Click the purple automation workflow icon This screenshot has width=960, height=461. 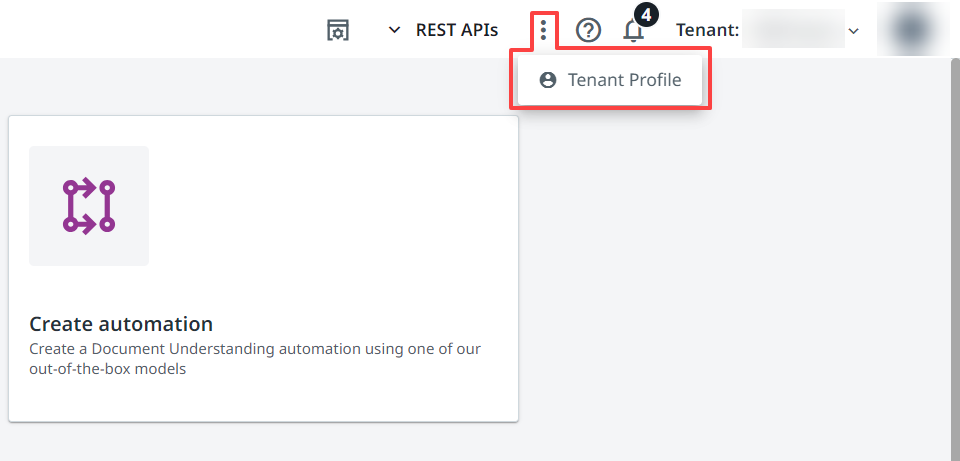(x=89, y=206)
